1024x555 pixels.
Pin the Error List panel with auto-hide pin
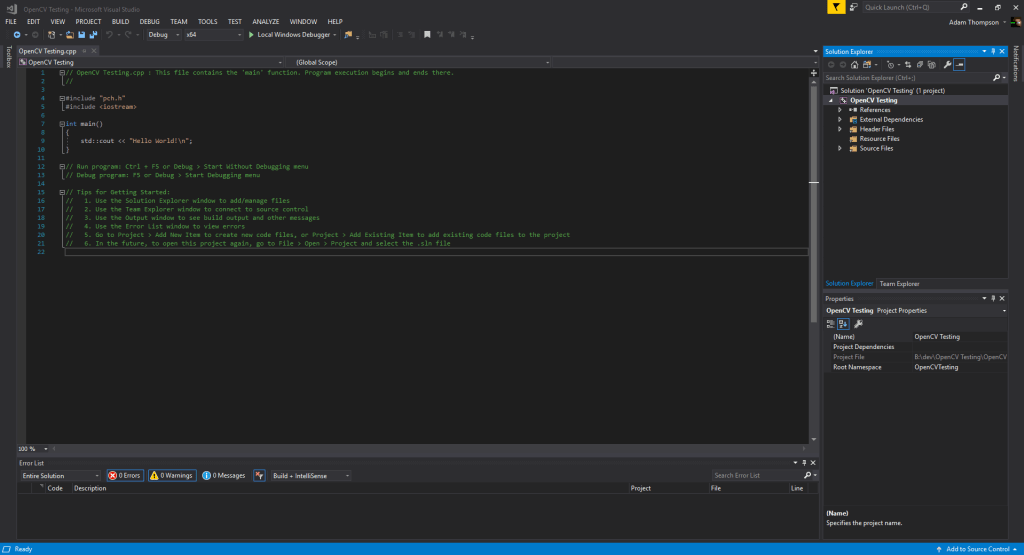[804, 463]
